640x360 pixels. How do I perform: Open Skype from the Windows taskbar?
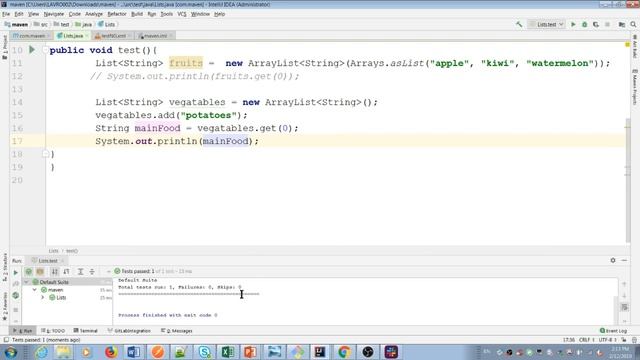point(204,352)
